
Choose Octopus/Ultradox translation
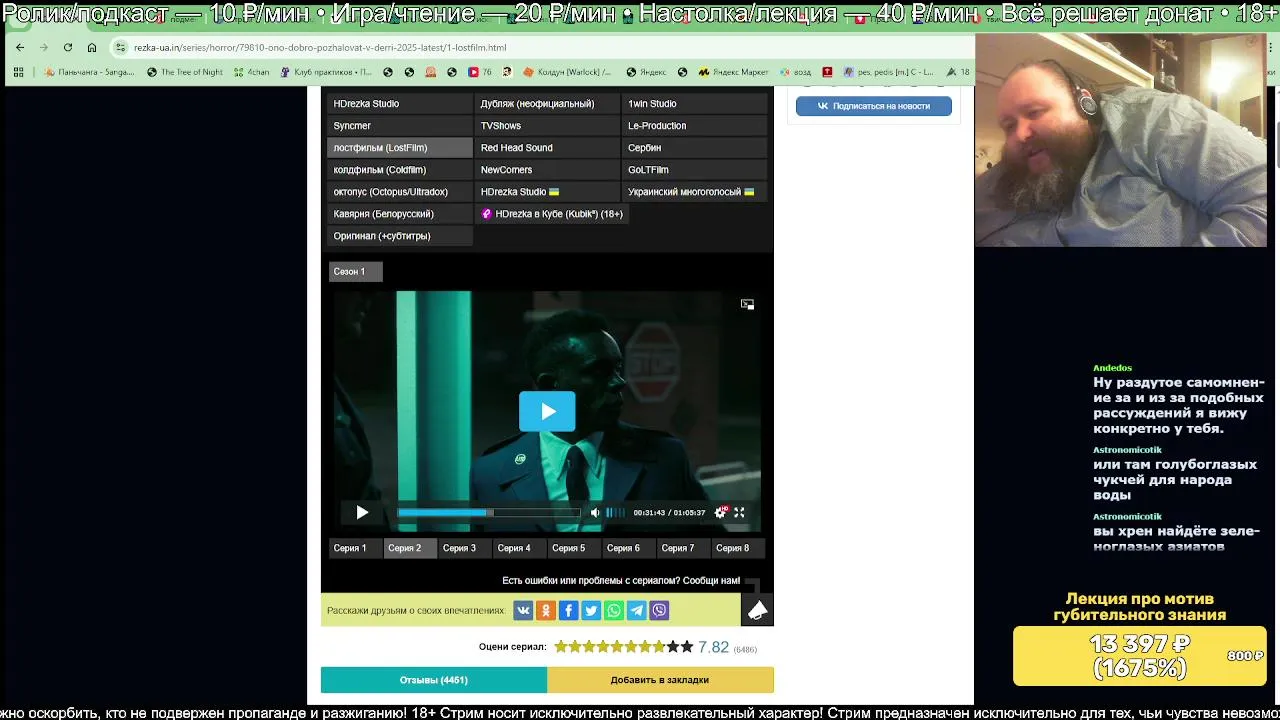click(x=399, y=192)
